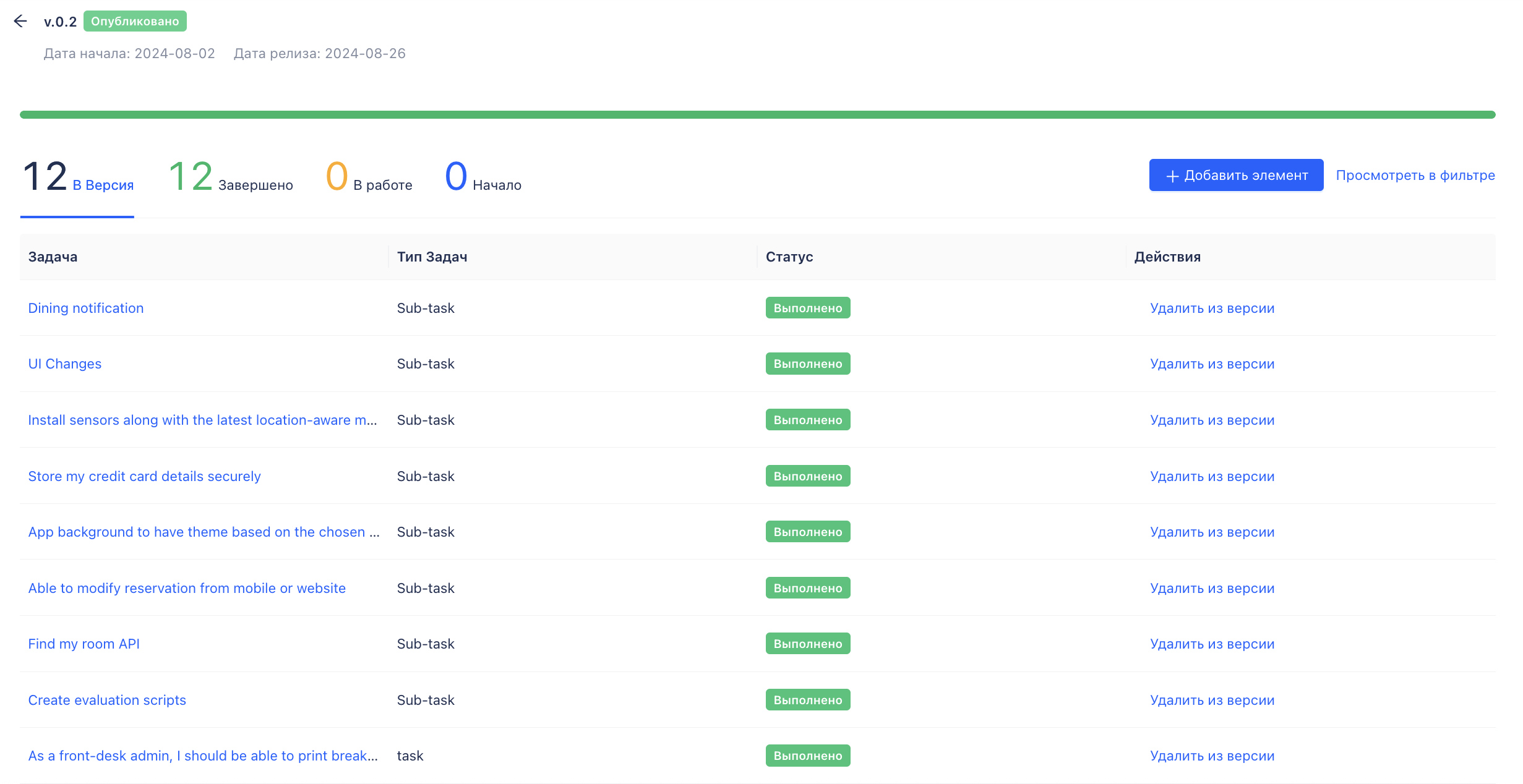Remove Find my room API from version
This screenshot has width=1523, height=784.
1212,644
